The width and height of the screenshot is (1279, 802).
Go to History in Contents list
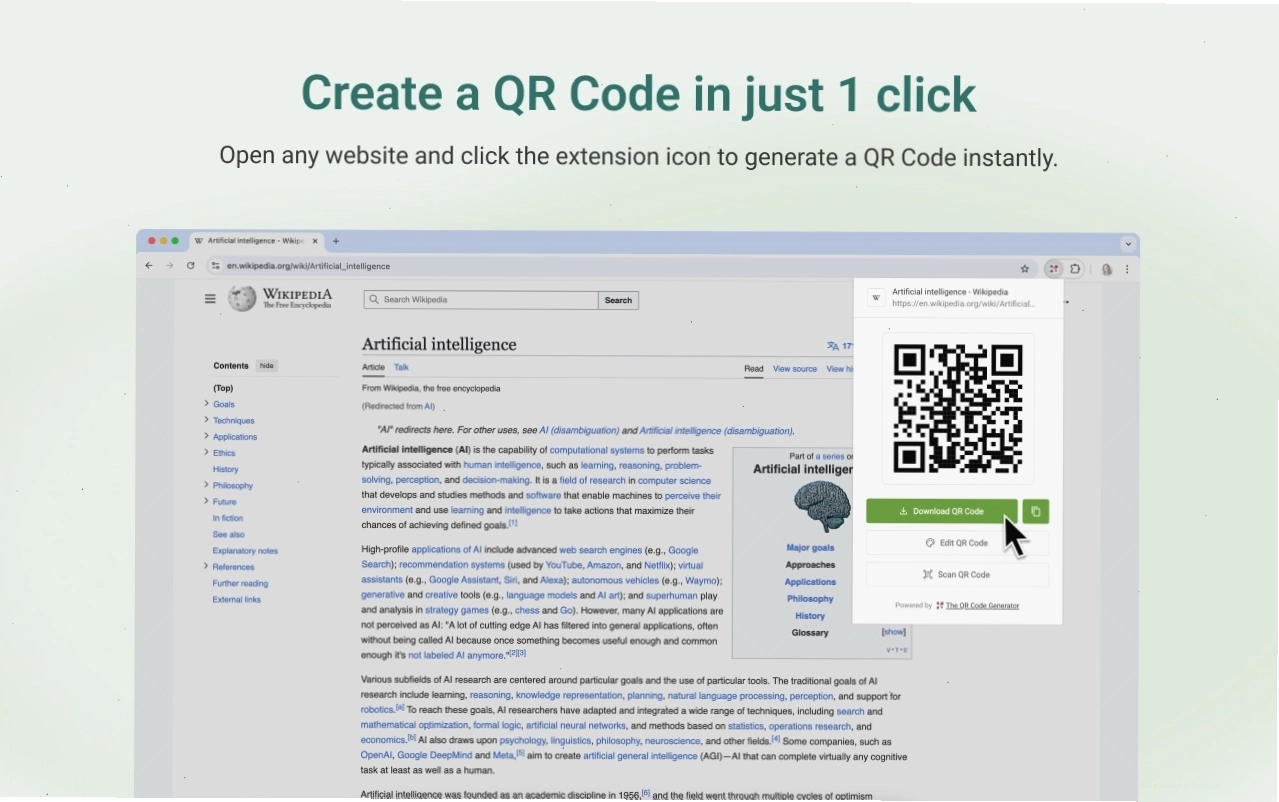225,469
